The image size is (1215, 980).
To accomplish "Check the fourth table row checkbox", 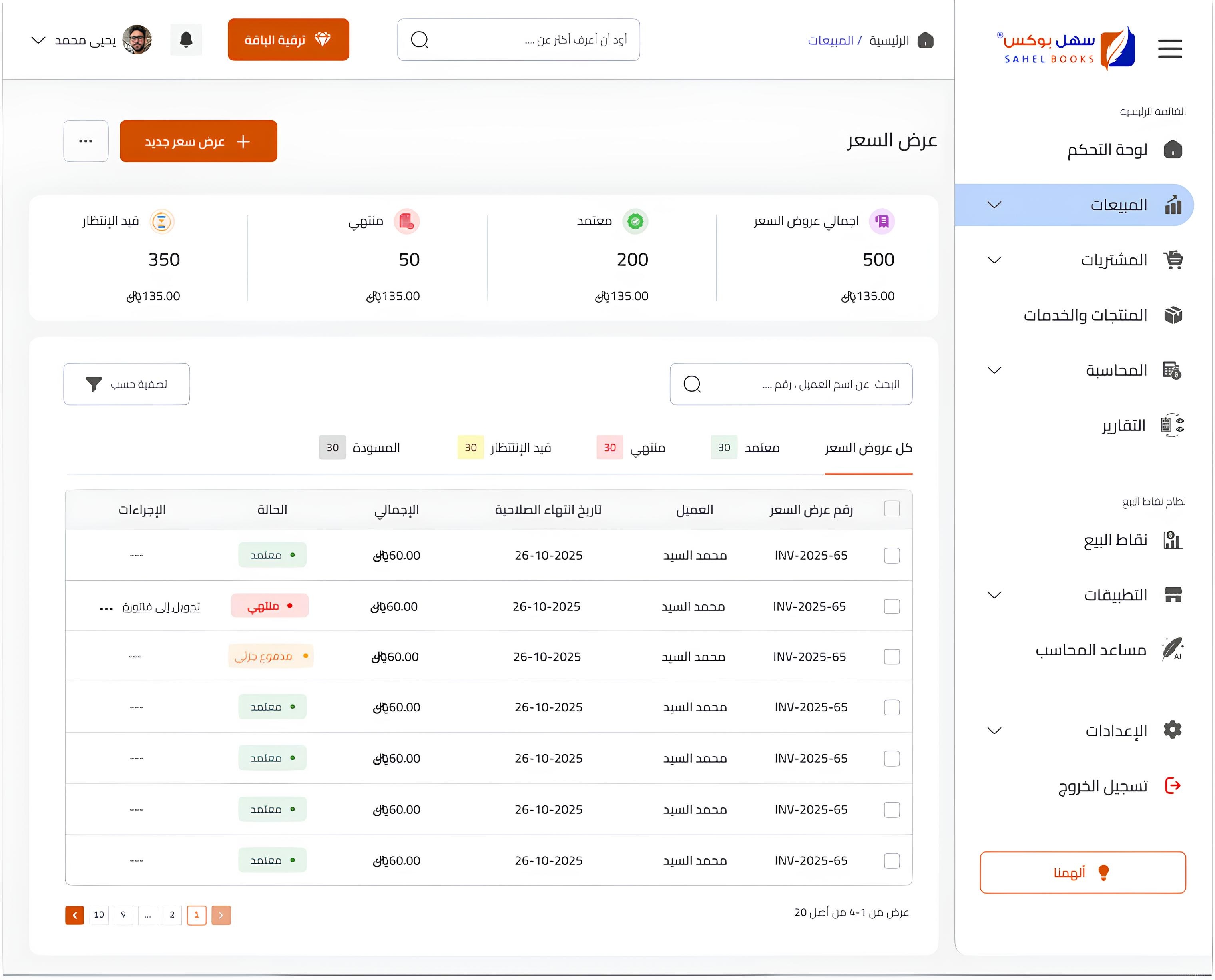I will pyautogui.click(x=892, y=707).
